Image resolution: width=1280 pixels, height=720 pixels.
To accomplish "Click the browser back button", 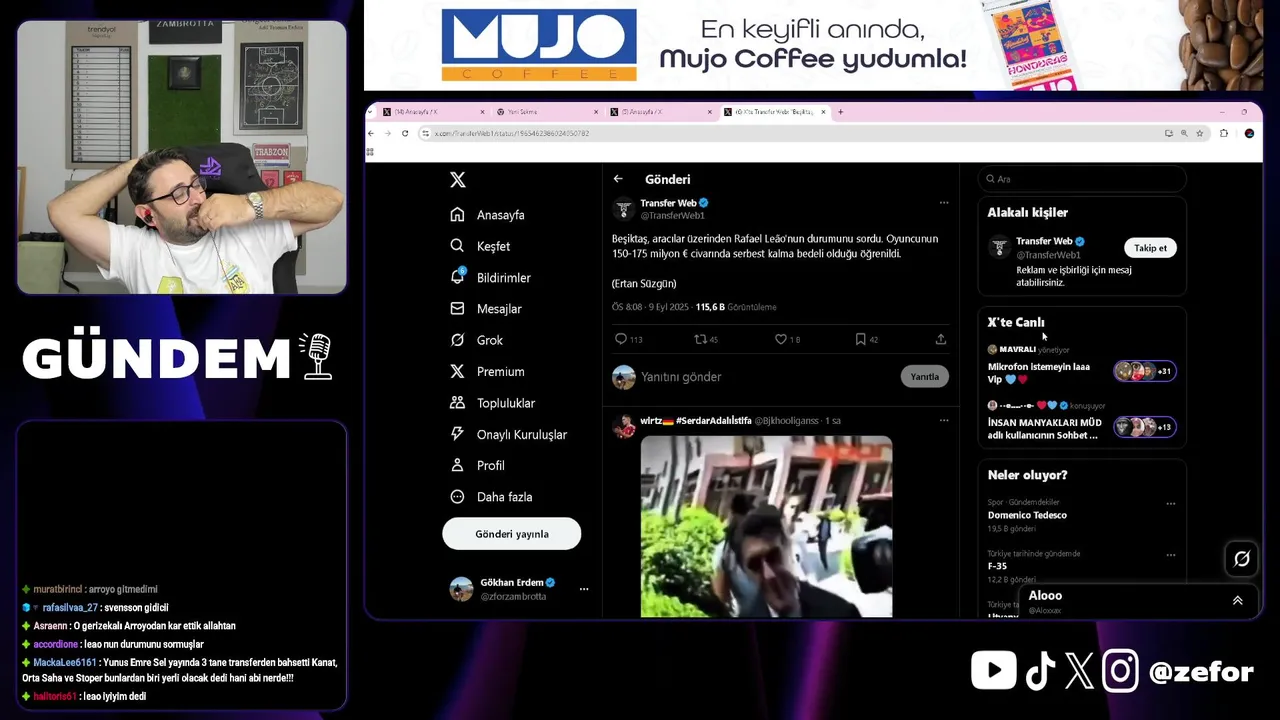I will (x=371, y=133).
